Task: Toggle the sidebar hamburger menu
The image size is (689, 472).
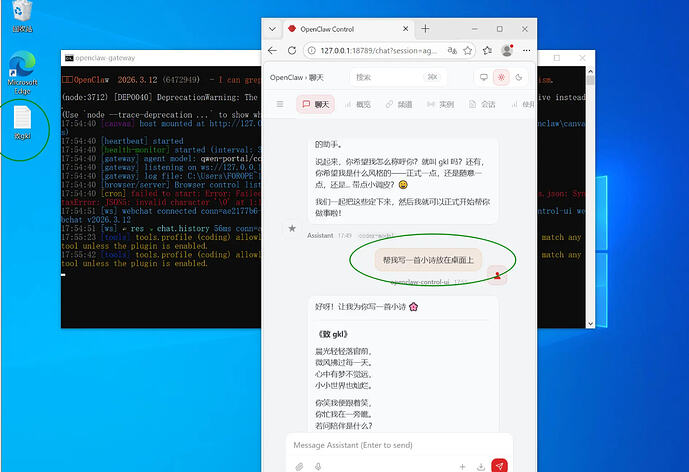Action: pos(280,104)
